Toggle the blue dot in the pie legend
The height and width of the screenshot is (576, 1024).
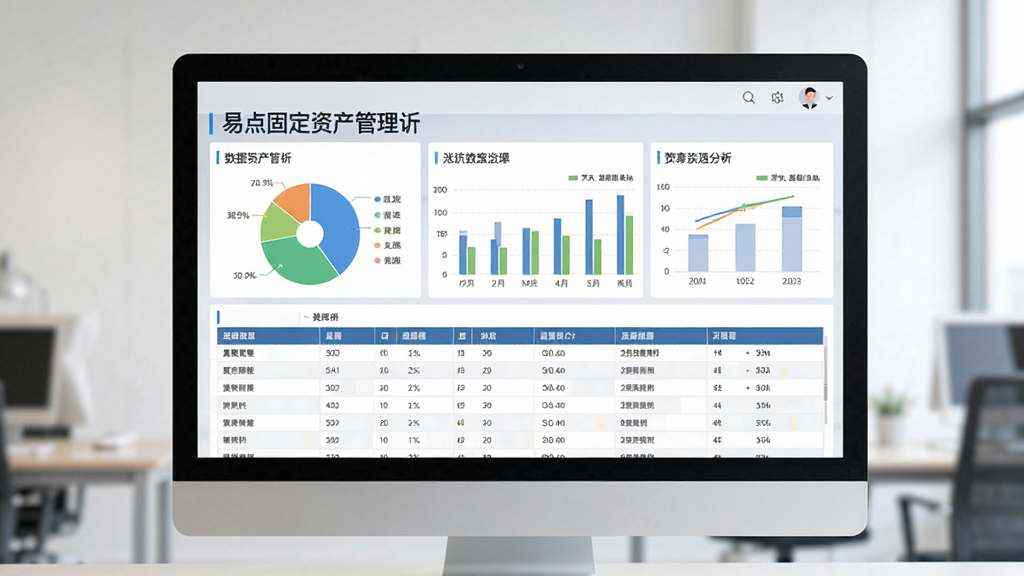tap(377, 199)
